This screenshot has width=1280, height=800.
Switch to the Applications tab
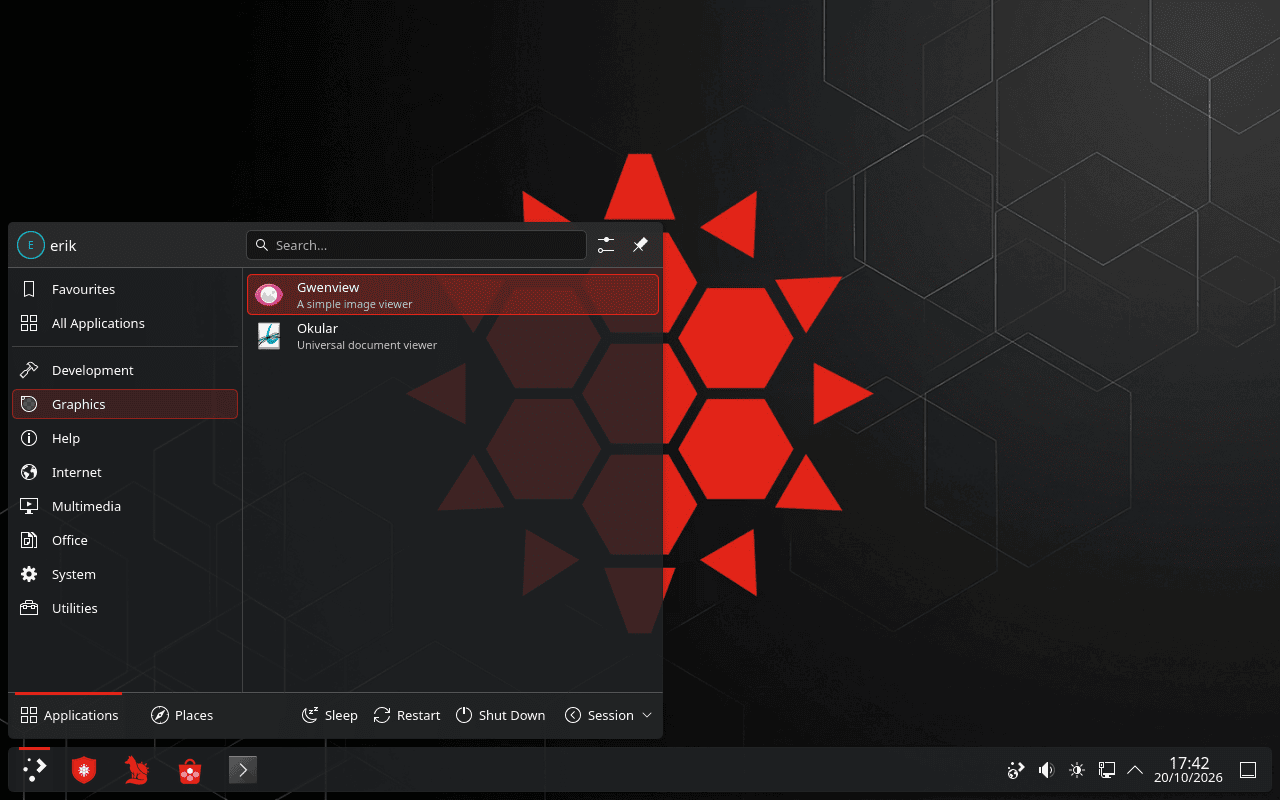[69, 715]
